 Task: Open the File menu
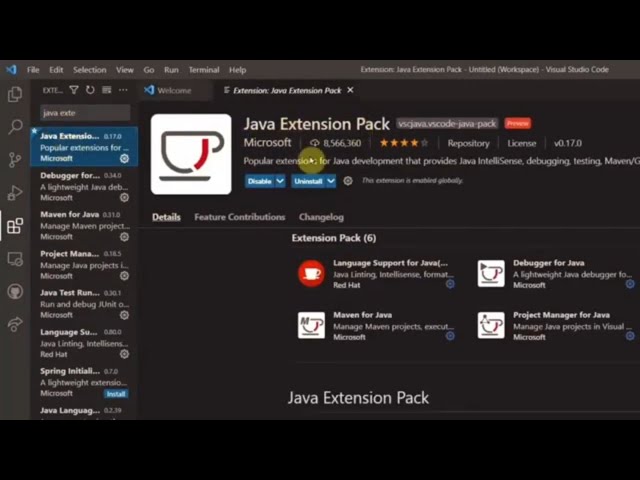coord(33,70)
